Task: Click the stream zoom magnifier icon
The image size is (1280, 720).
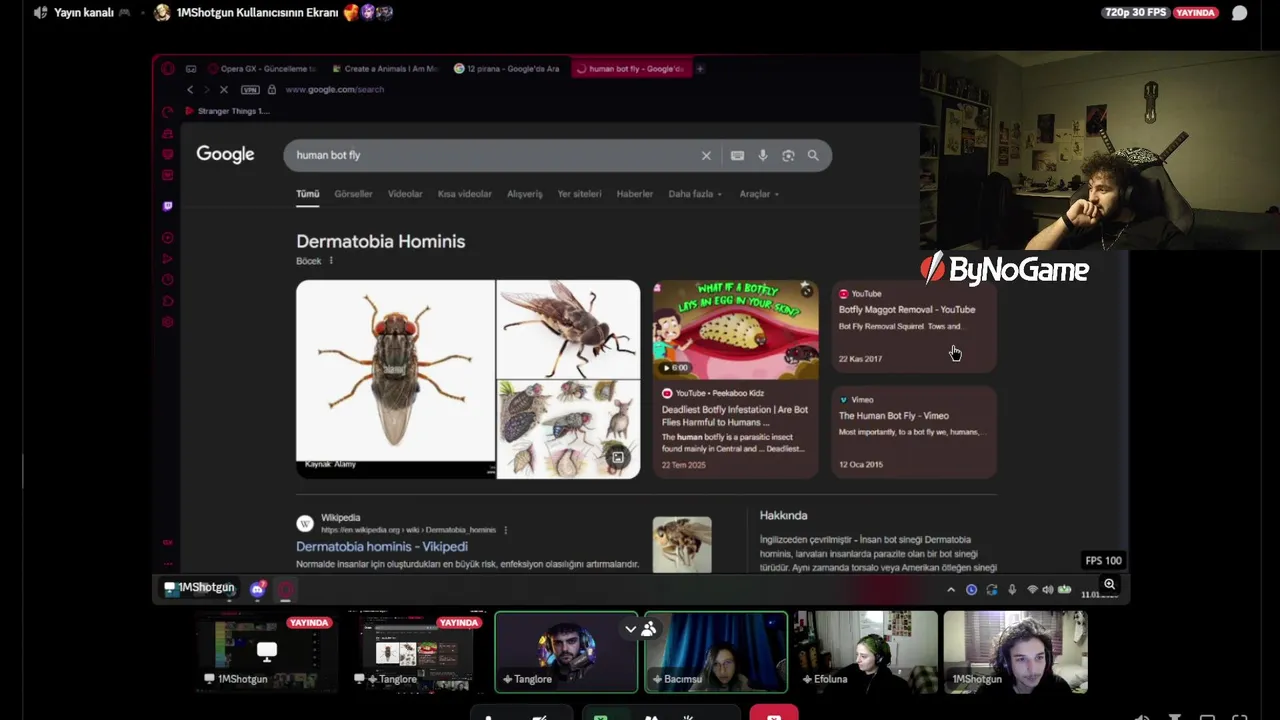Action: point(1109,584)
